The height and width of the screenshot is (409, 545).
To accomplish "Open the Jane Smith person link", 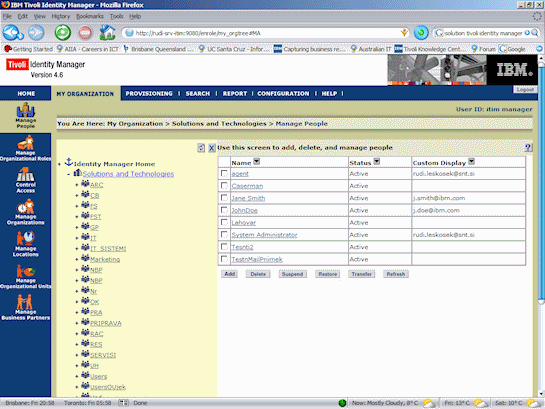I will [248, 198].
